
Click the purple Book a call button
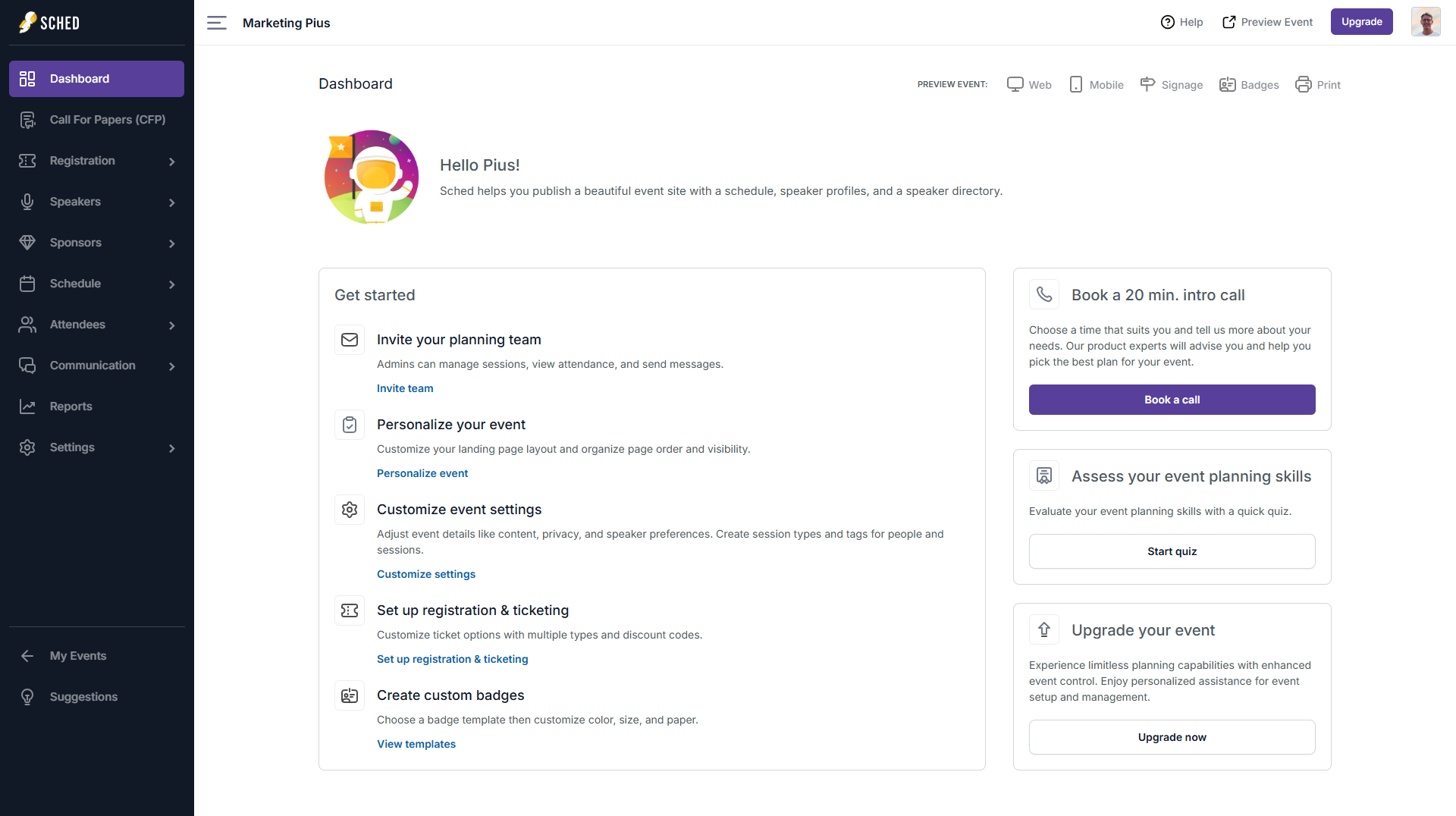(x=1172, y=400)
